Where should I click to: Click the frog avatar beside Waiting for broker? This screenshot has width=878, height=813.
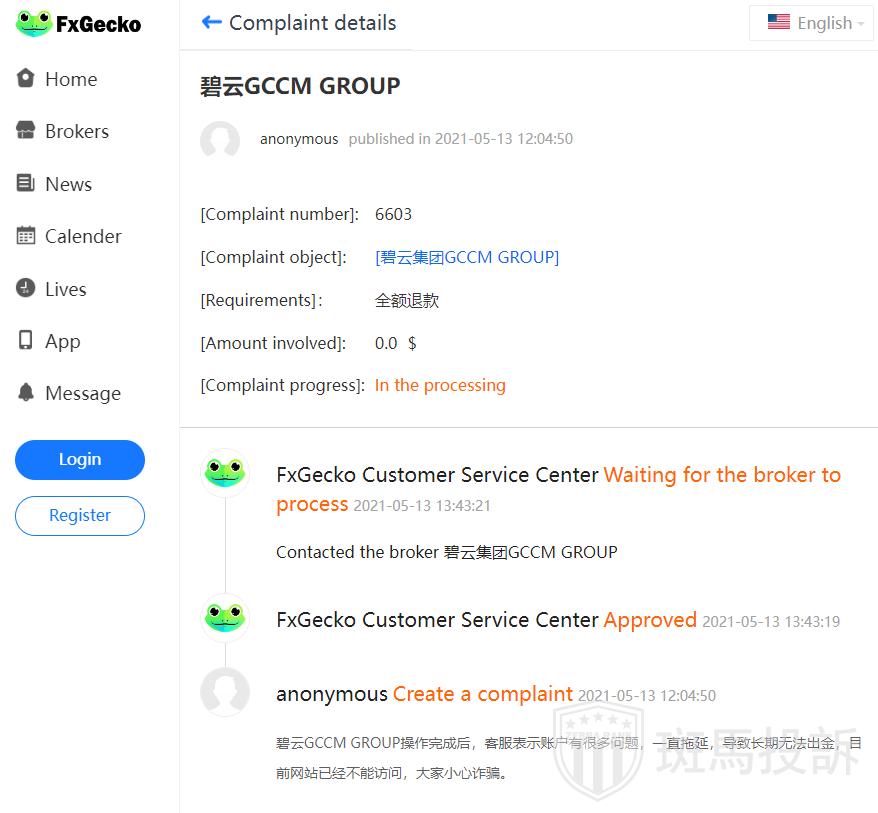point(225,472)
